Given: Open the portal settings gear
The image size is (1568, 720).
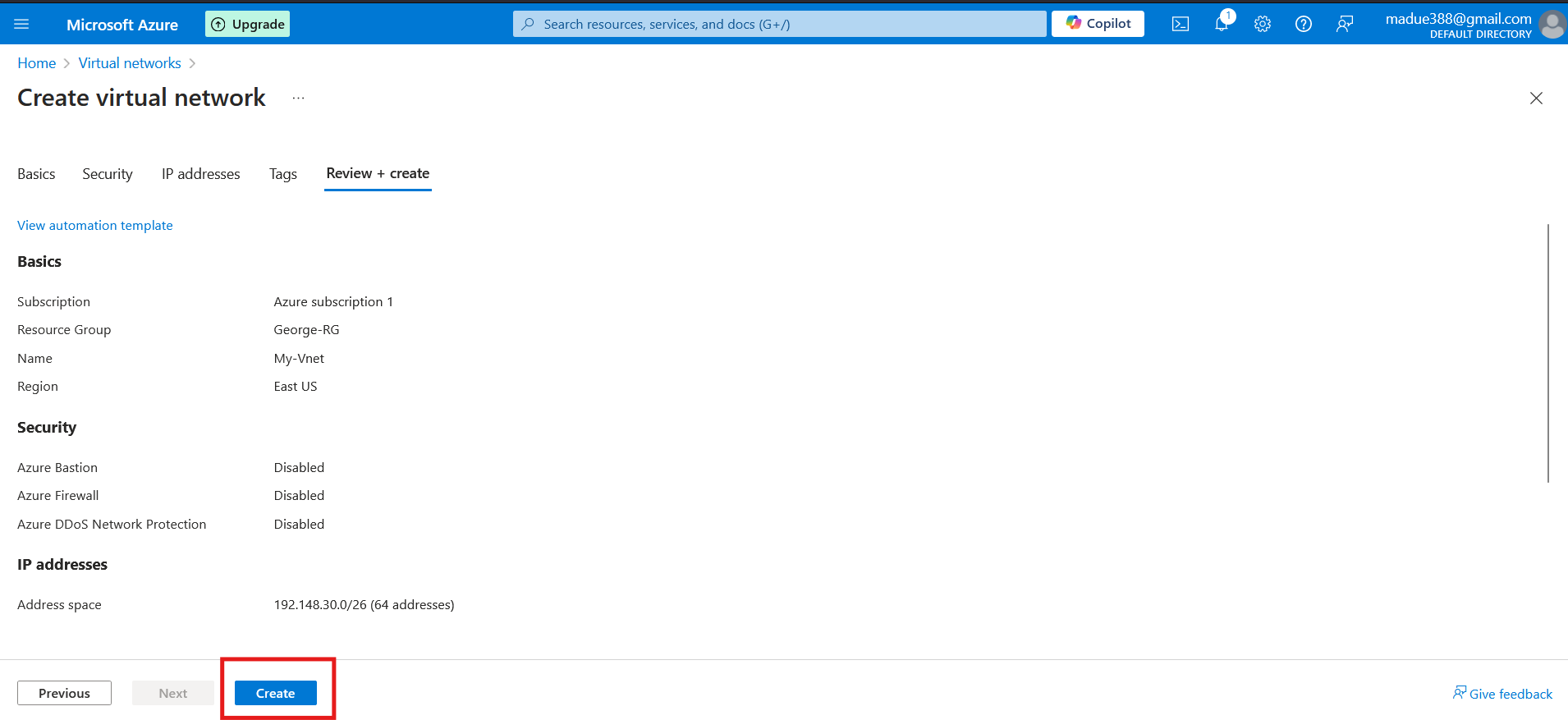Looking at the screenshot, I should (1263, 25).
